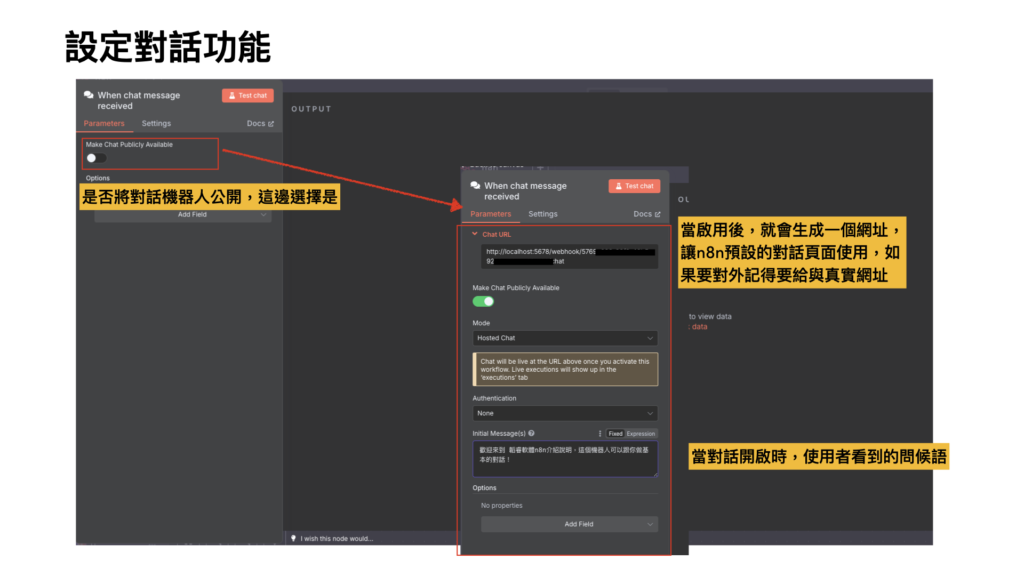Click the Options label in the background panel

97,178
